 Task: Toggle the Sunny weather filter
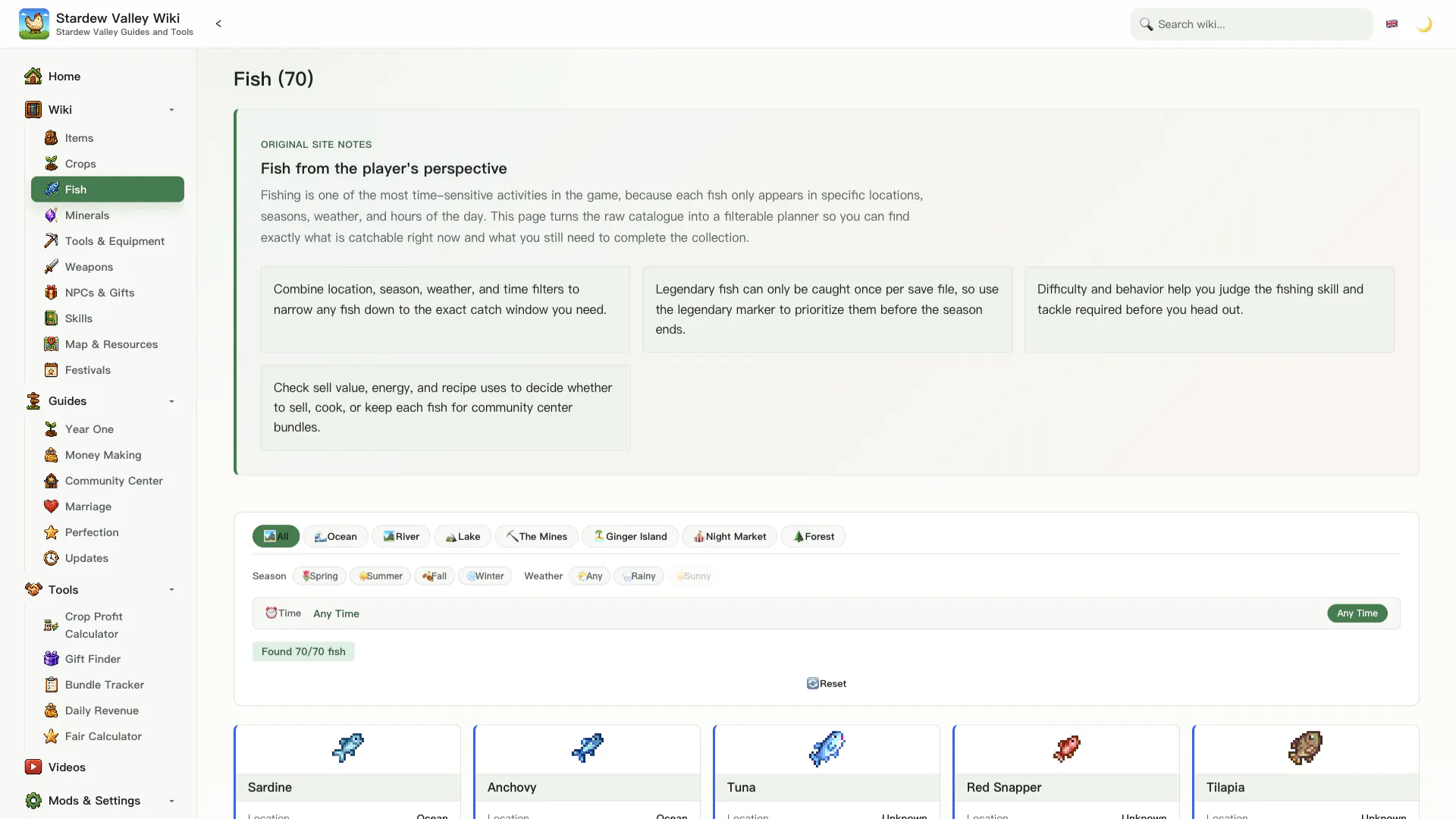pos(694,576)
